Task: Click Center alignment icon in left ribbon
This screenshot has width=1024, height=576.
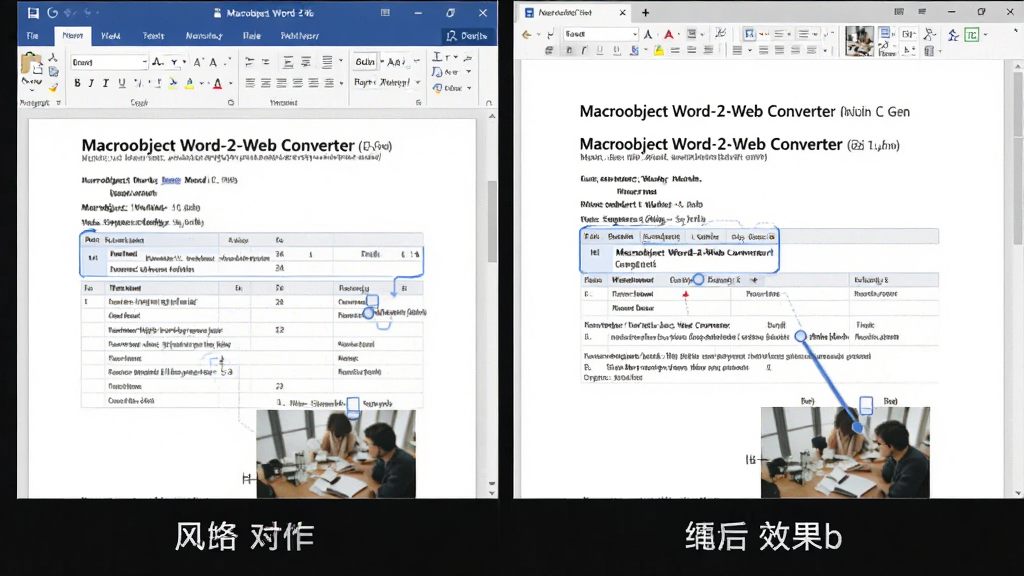Action: click(x=266, y=83)
